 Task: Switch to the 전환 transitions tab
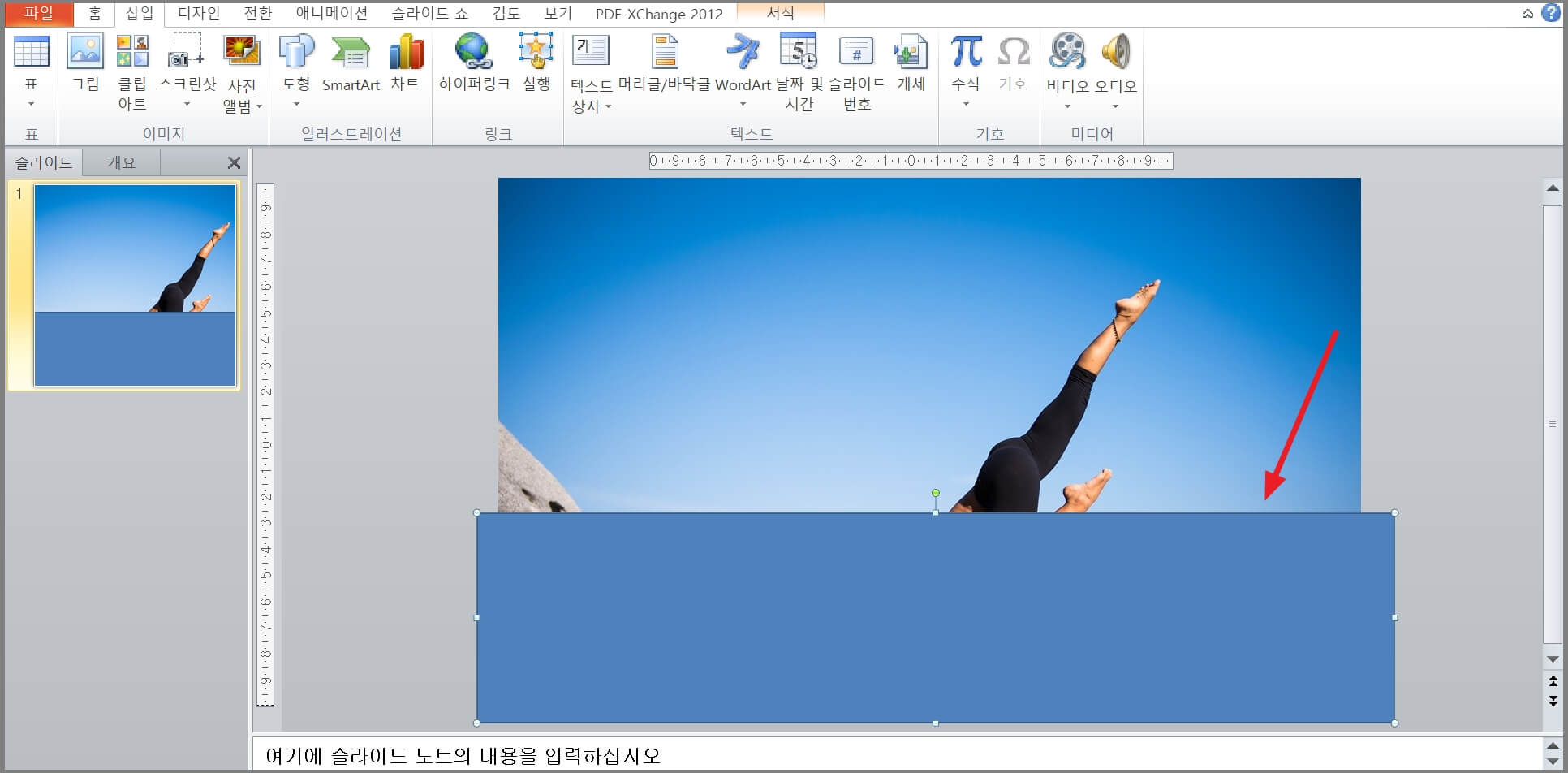point(258,13)
